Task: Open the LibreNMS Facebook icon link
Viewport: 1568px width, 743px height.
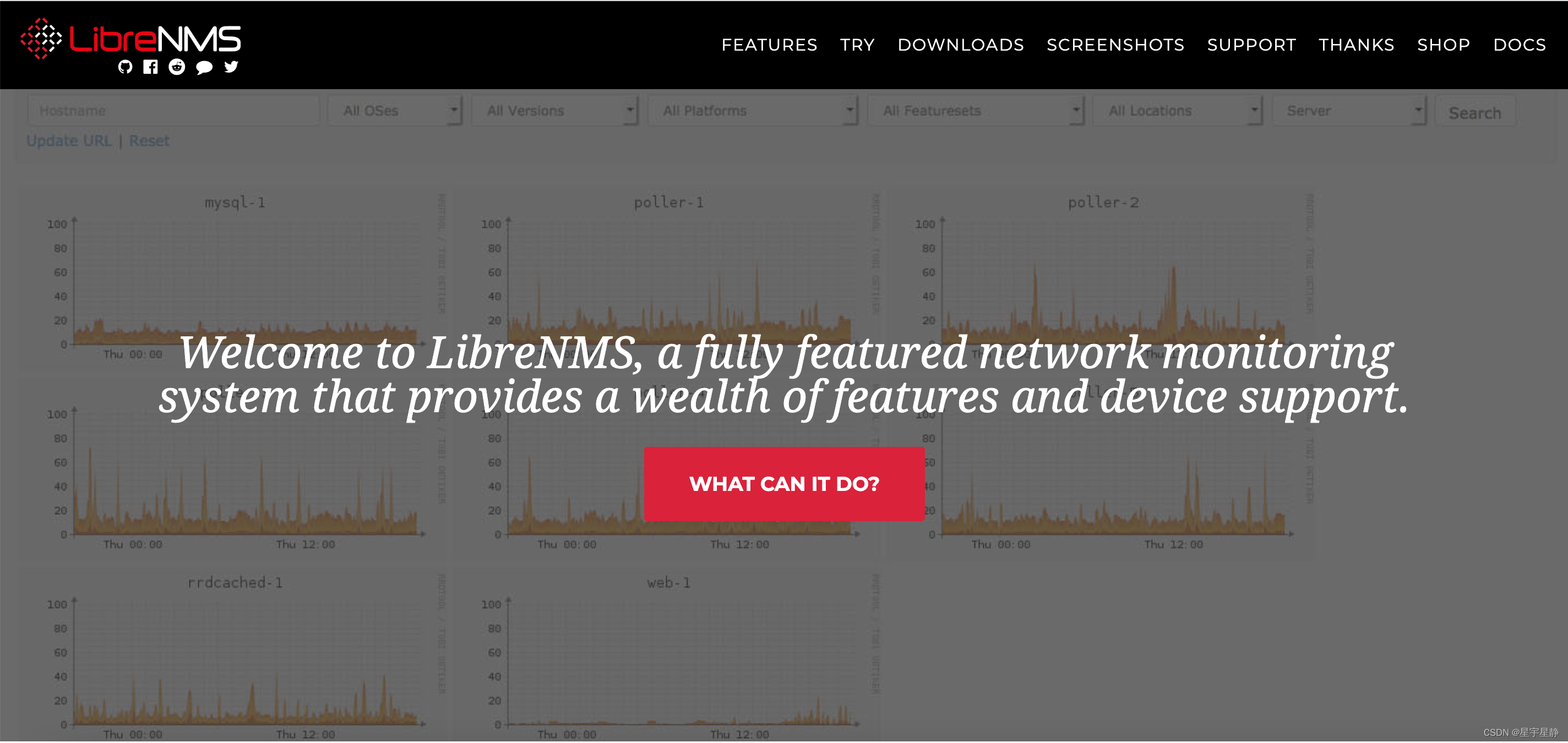Action: [x=150, y=67]
